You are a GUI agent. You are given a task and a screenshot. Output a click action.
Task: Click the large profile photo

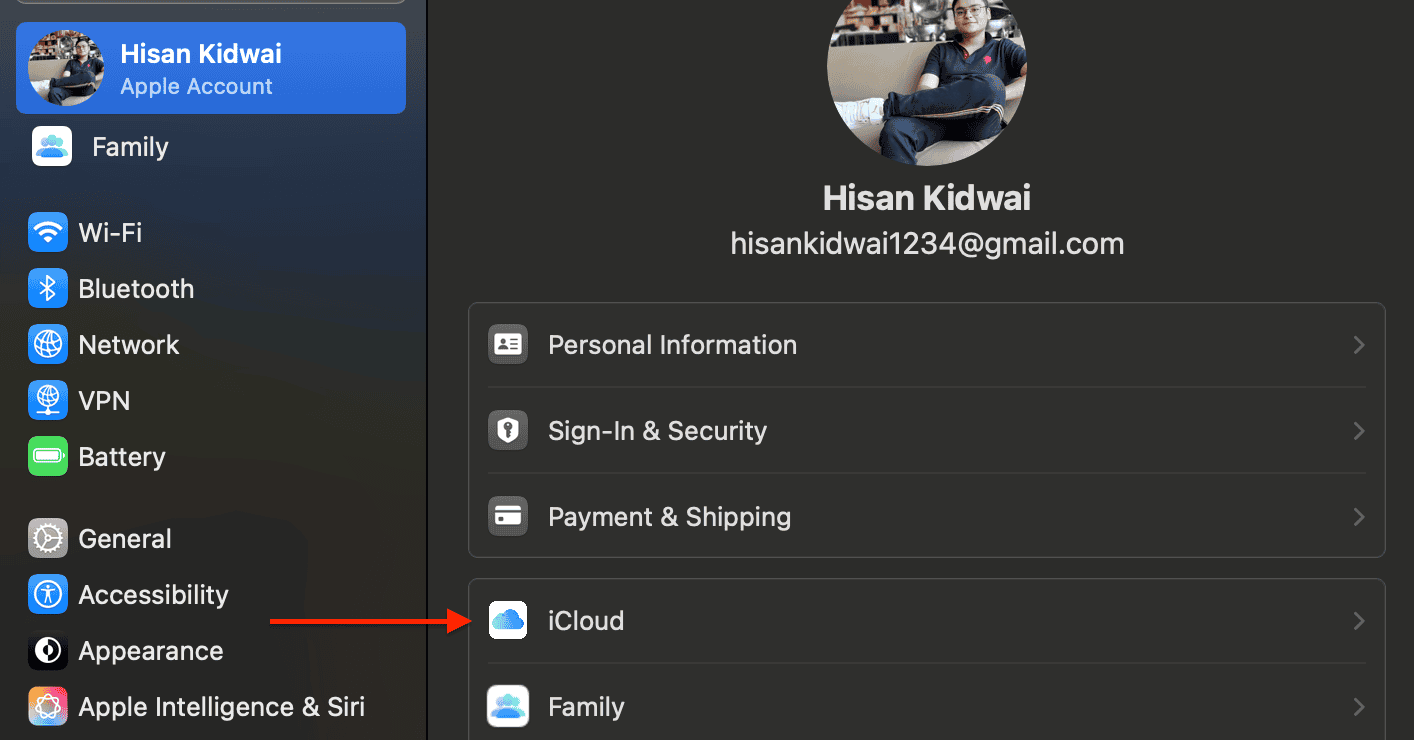(927, 70)
